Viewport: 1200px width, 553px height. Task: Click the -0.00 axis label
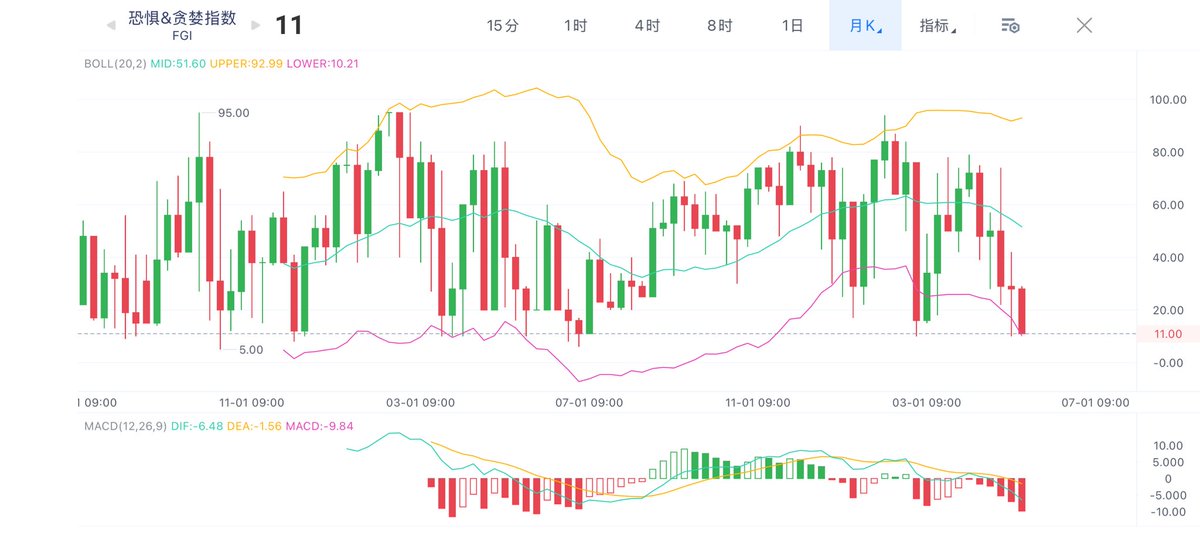[1169, 362]
